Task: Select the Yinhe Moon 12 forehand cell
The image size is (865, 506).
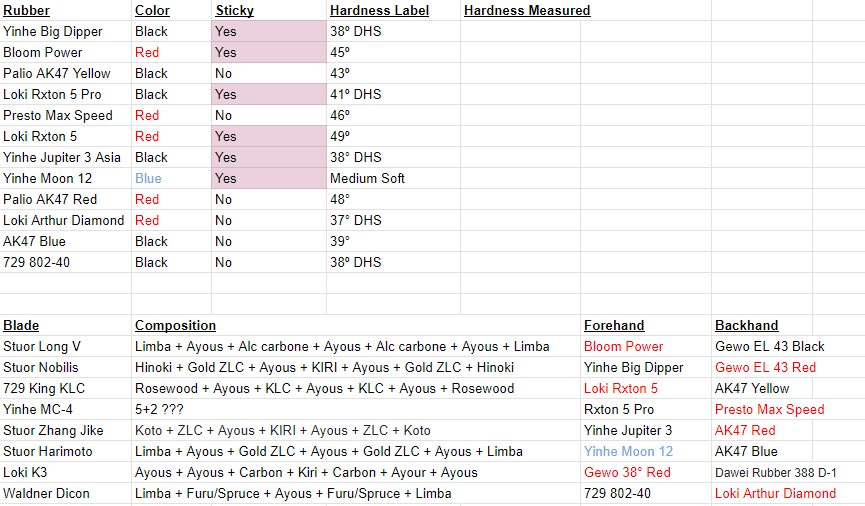Action: coord(645,451)
